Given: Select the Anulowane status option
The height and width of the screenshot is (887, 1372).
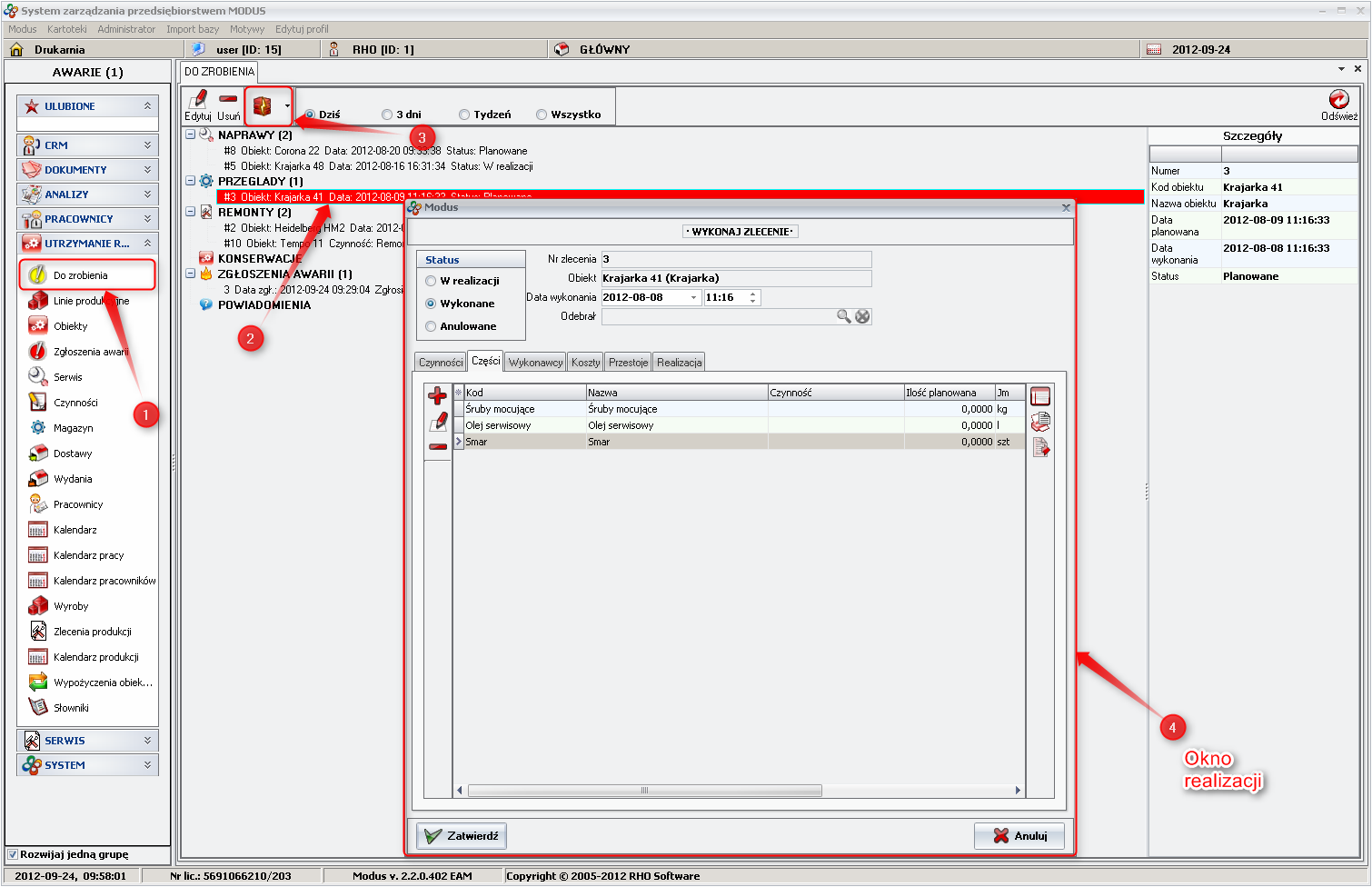Looking at the screenshot, I should point(431,327).
